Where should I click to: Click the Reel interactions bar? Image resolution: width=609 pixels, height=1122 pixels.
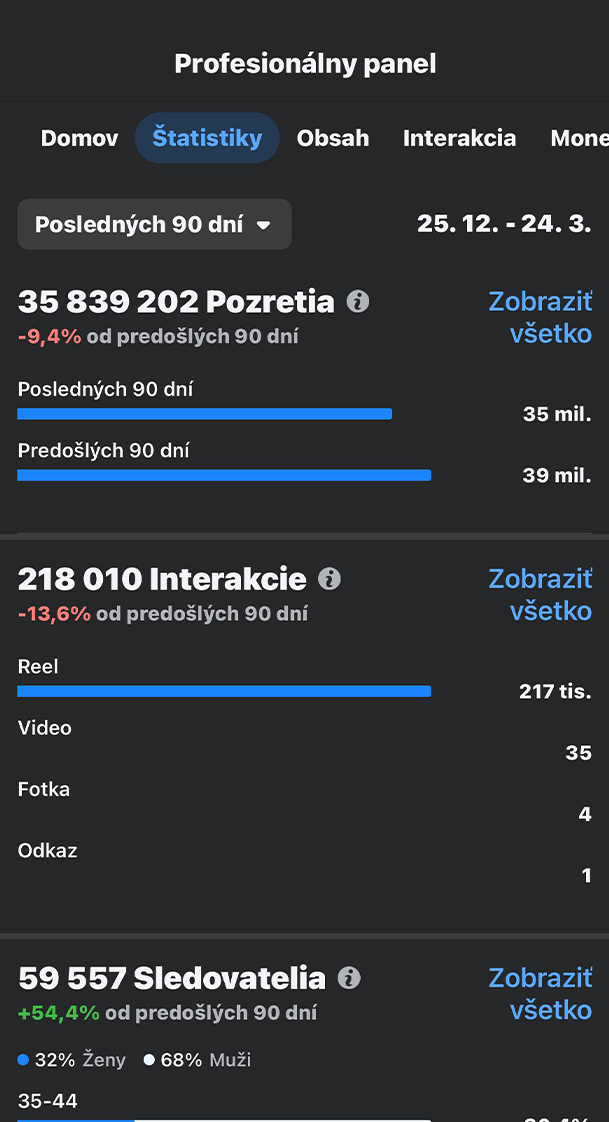(224, 691)
